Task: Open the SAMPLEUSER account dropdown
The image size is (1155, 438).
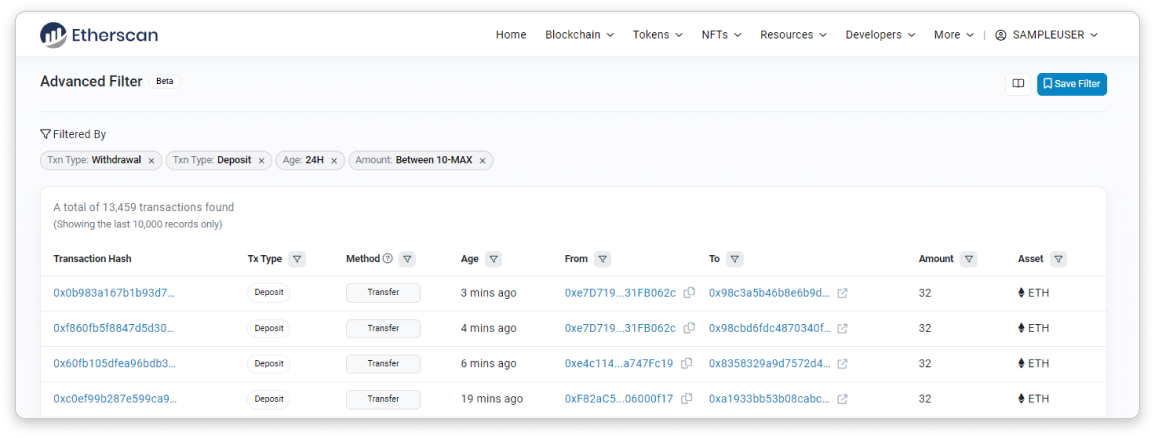Action: point(1047,35)
